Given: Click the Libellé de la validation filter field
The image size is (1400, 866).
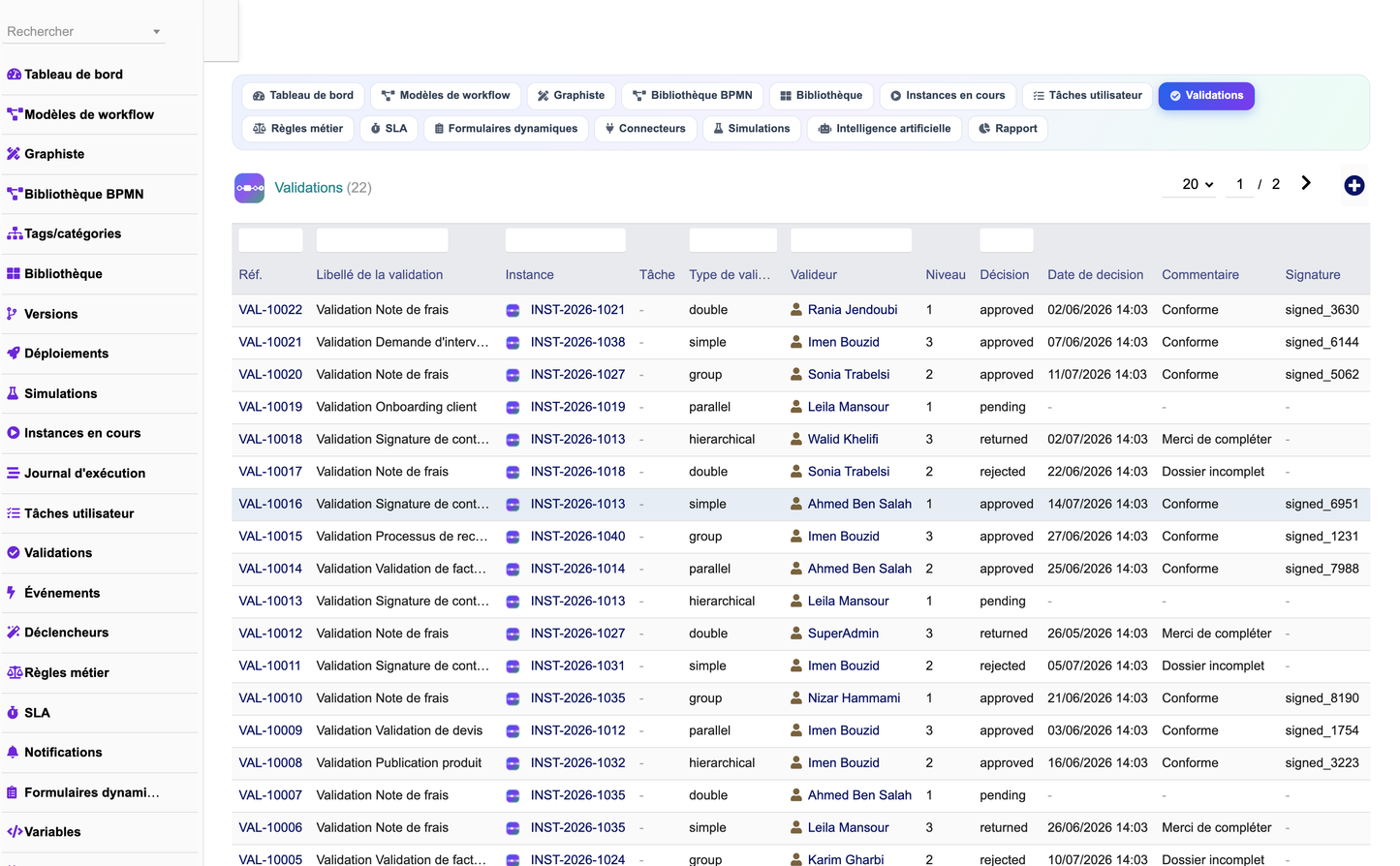Looking at the screenshot, I should click(382, 240).
